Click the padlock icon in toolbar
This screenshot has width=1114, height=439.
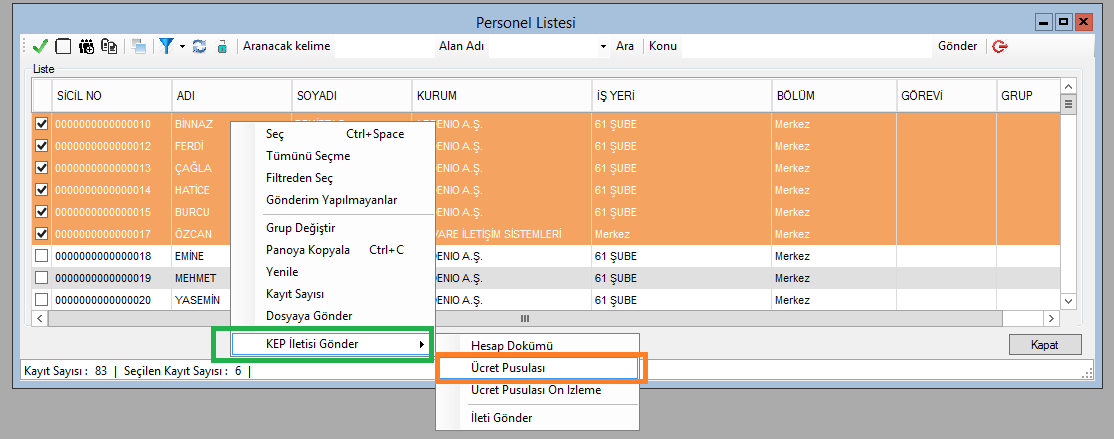[222, 46]
